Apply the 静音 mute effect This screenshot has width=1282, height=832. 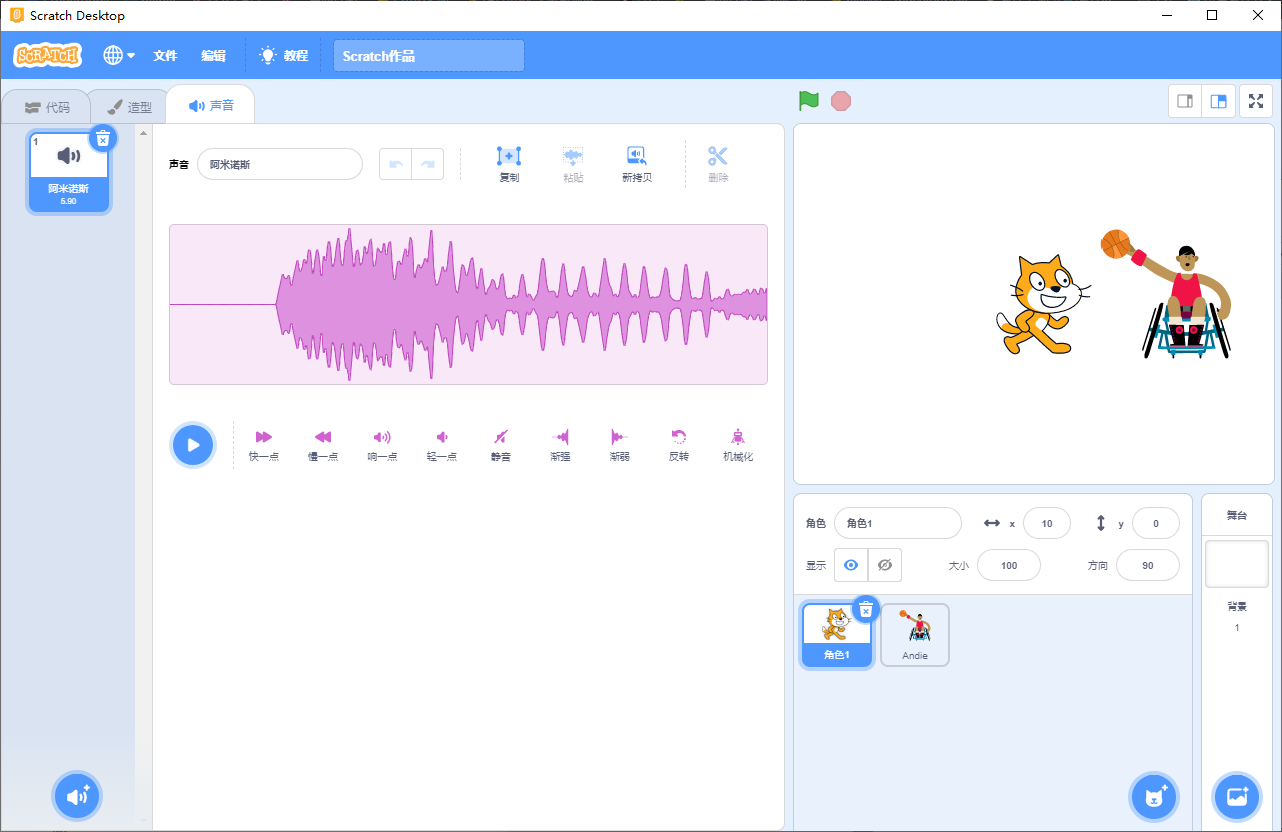(501, 445)
